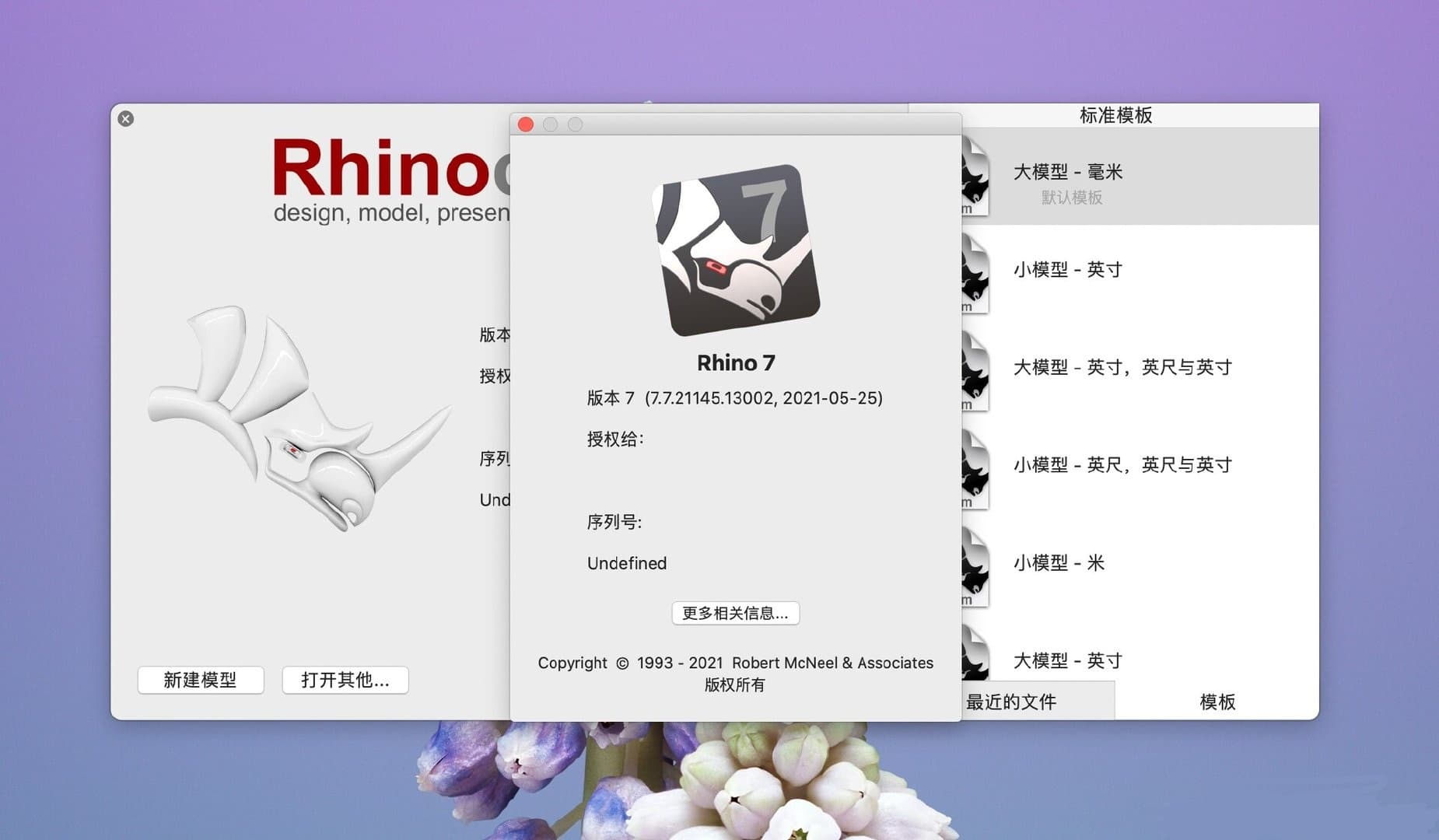Click the 序列号: label in the About window
Viewport: 1439px width, 840px height.
pyautogui.click(x=614, y=522)
